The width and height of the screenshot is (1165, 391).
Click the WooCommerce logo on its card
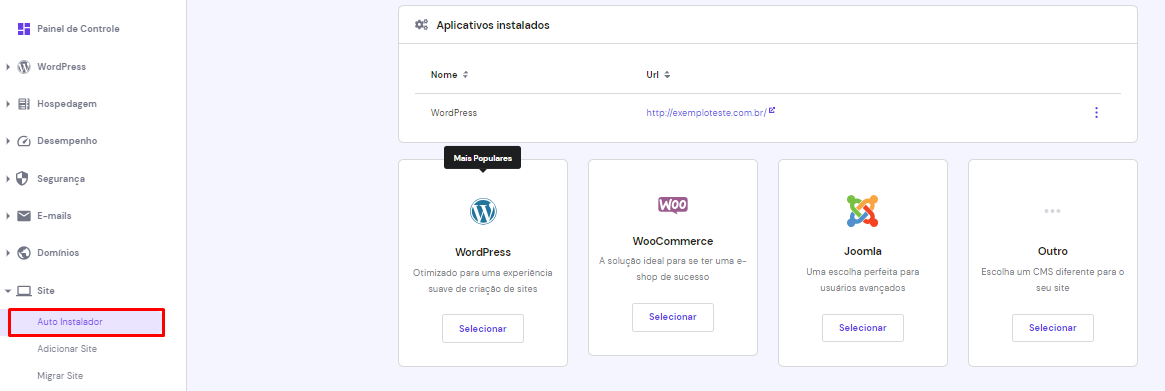pyautogui.click(x=672, y=205)
